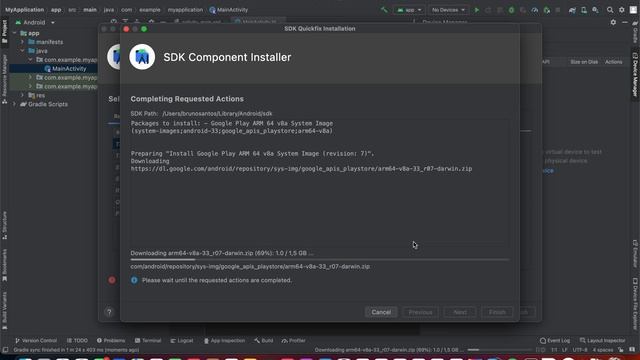Open SDK Manager icon in toolbar
The image size is (640, 360).
pos(596,10)
